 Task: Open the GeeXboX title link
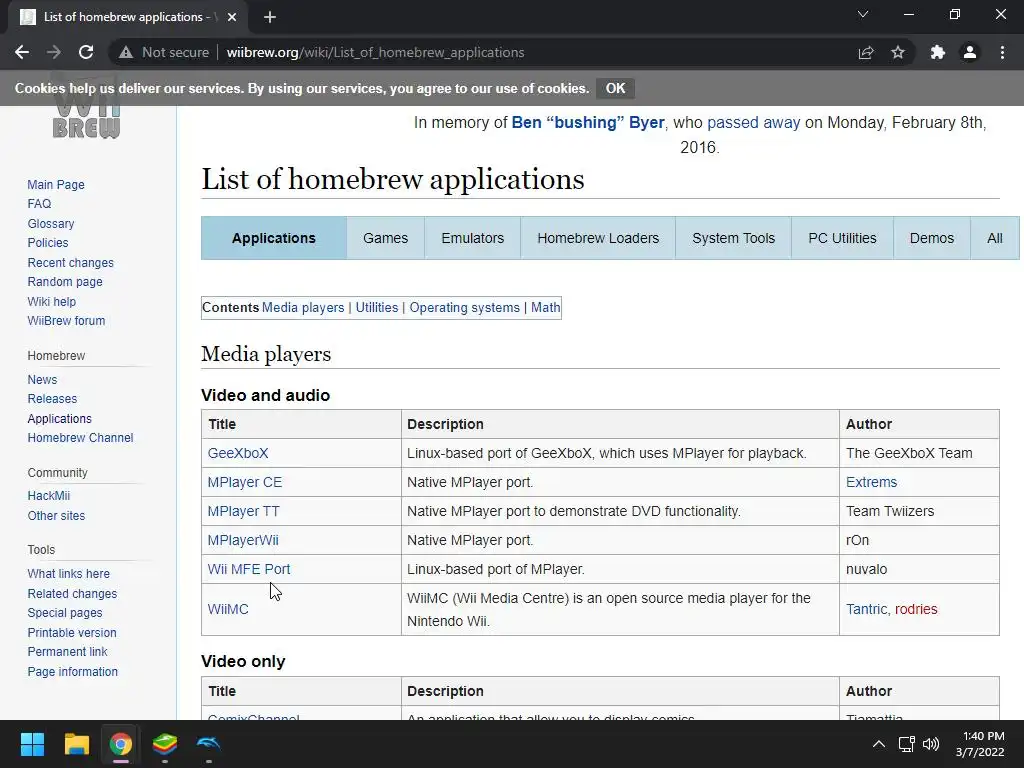point(238,453)
